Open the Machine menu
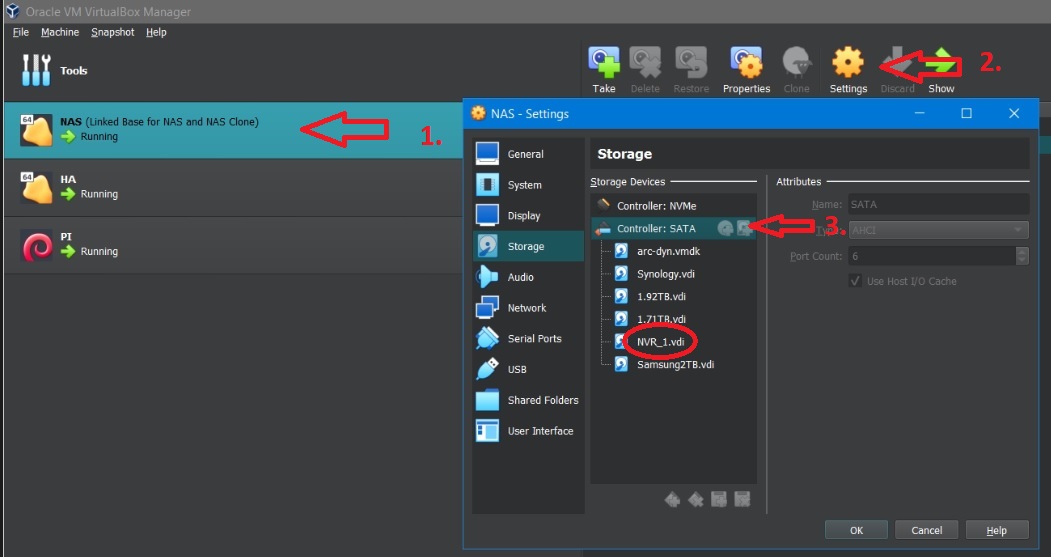Viewport: 1051px width, 557px height. pyautogui.click(x=60, y=32)
